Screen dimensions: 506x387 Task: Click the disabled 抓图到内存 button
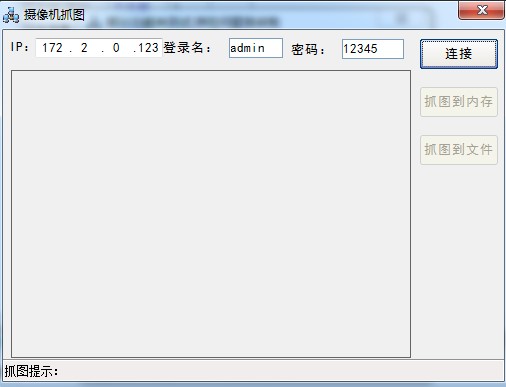click(x=459, y=102)
